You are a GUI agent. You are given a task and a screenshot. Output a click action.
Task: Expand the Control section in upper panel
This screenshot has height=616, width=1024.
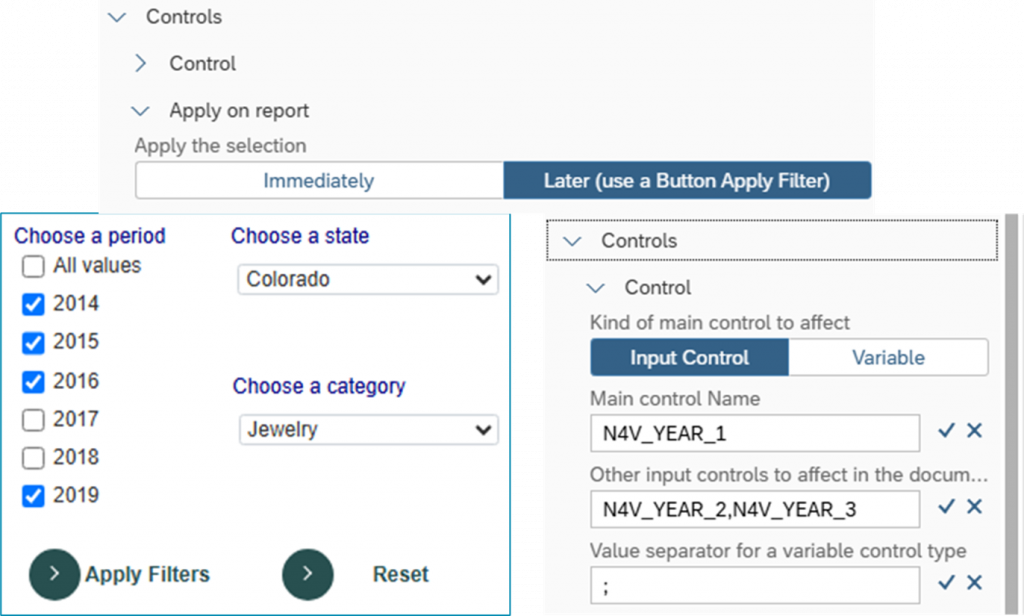click(x=141, y=64)
